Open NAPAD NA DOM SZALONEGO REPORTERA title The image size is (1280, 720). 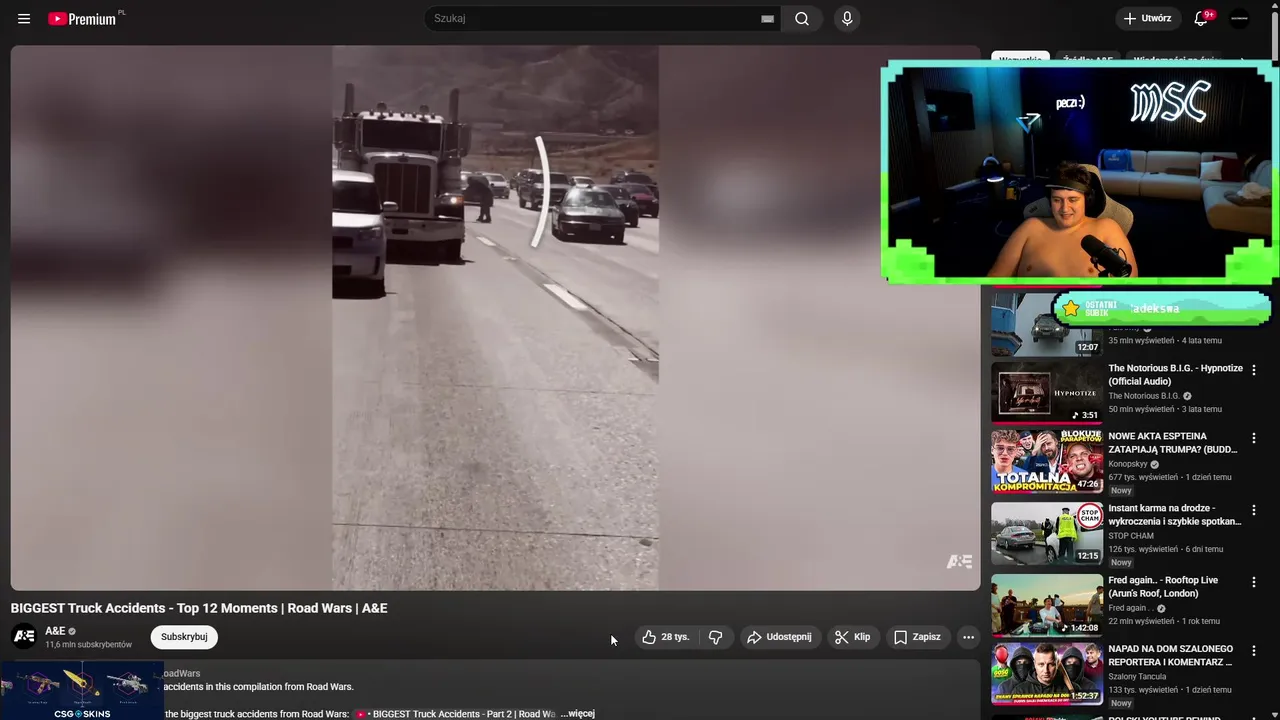[x=1171, y=655]
